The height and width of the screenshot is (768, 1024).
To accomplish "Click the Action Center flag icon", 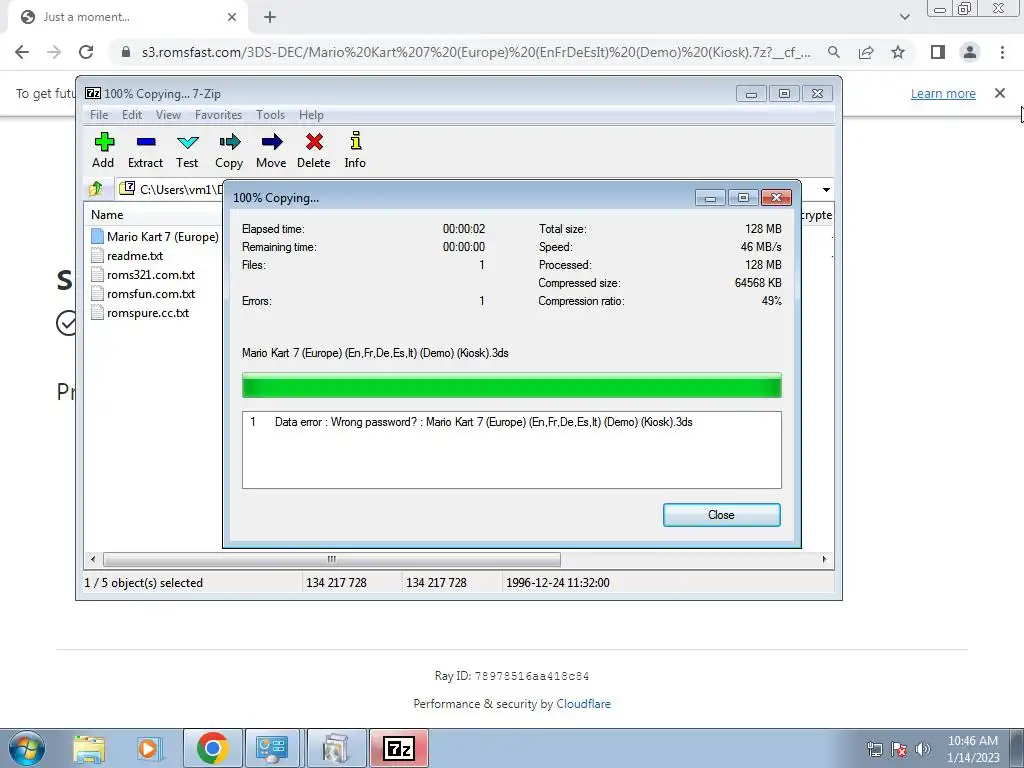I will point(899,749).
